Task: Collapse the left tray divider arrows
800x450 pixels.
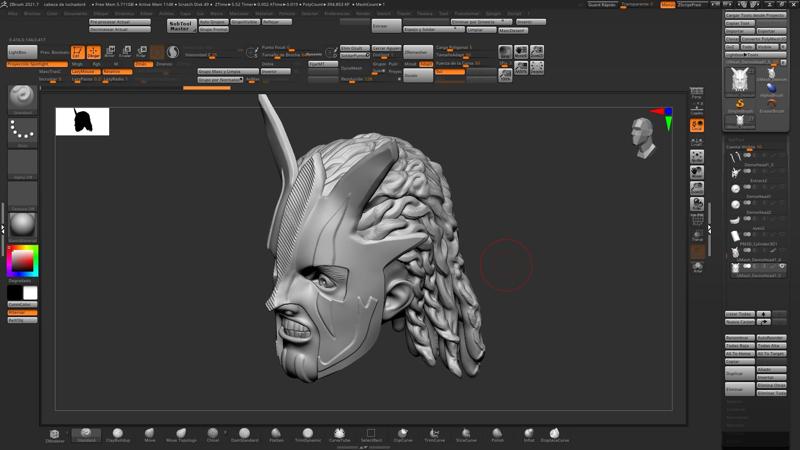Action: coord(3,230)
